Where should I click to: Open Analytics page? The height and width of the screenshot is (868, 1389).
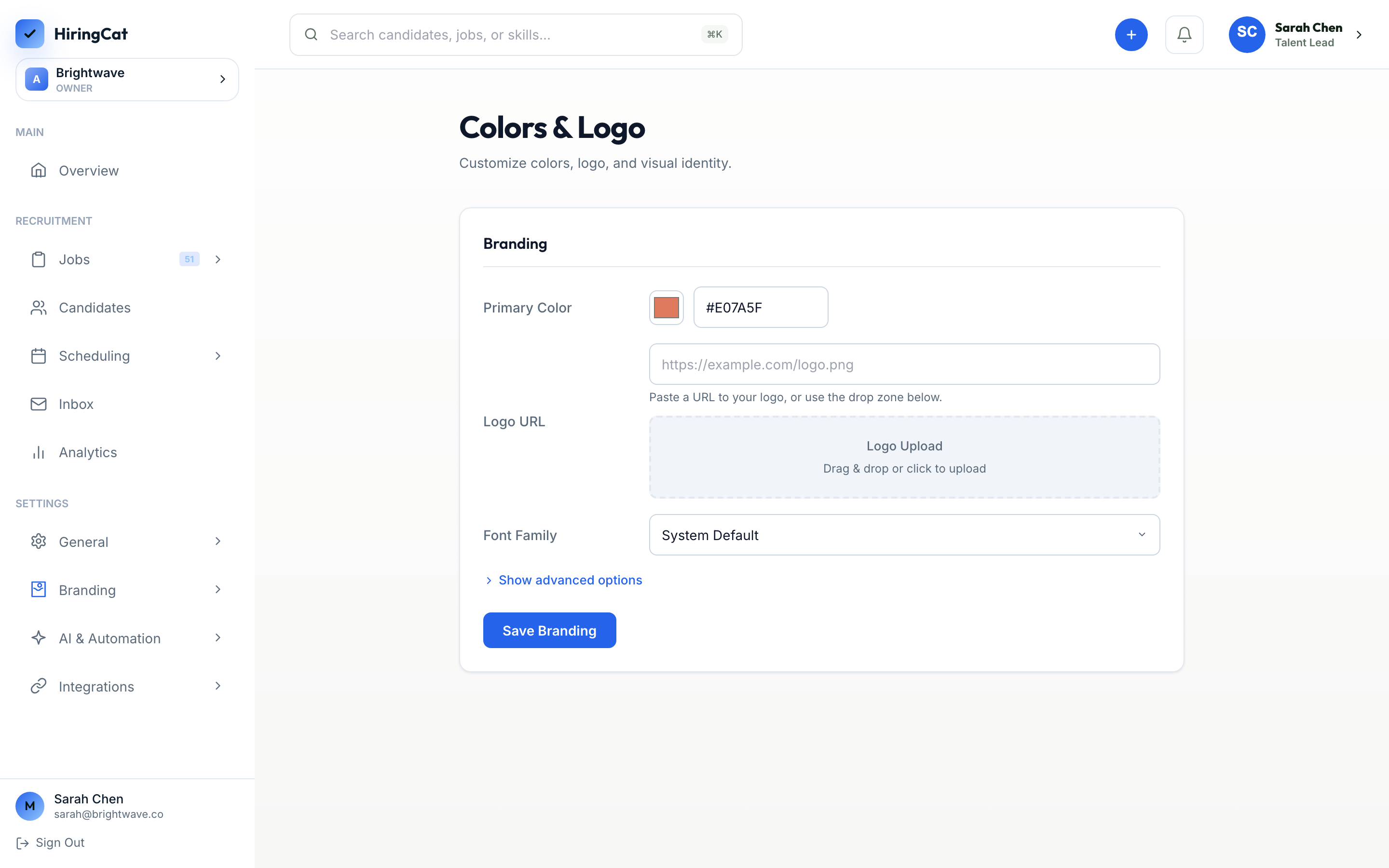coord(127,452)
